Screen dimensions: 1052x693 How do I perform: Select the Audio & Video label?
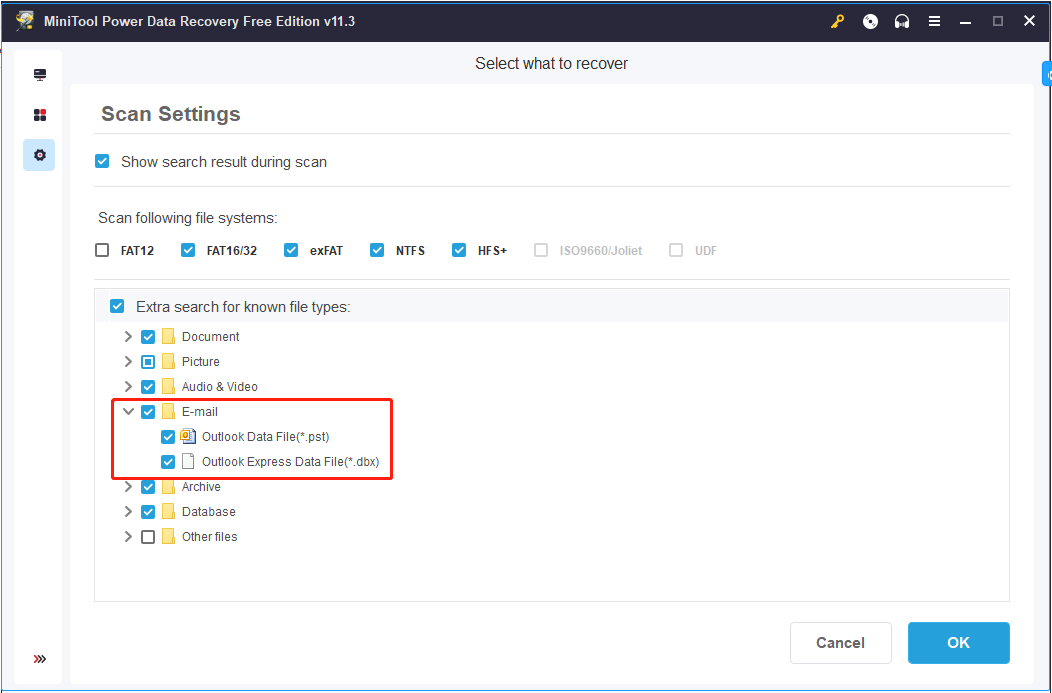coord(219,387)
